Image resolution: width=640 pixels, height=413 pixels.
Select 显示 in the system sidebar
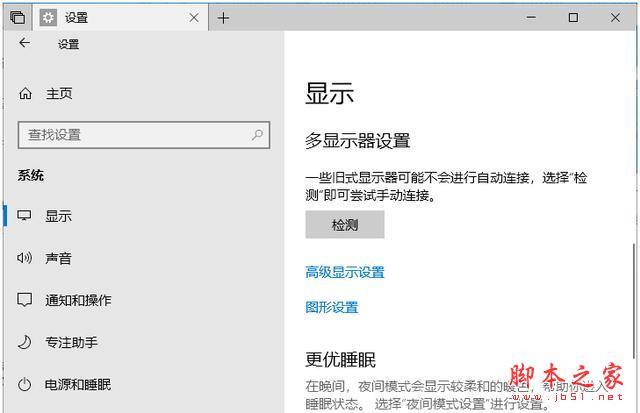[58, 216]
